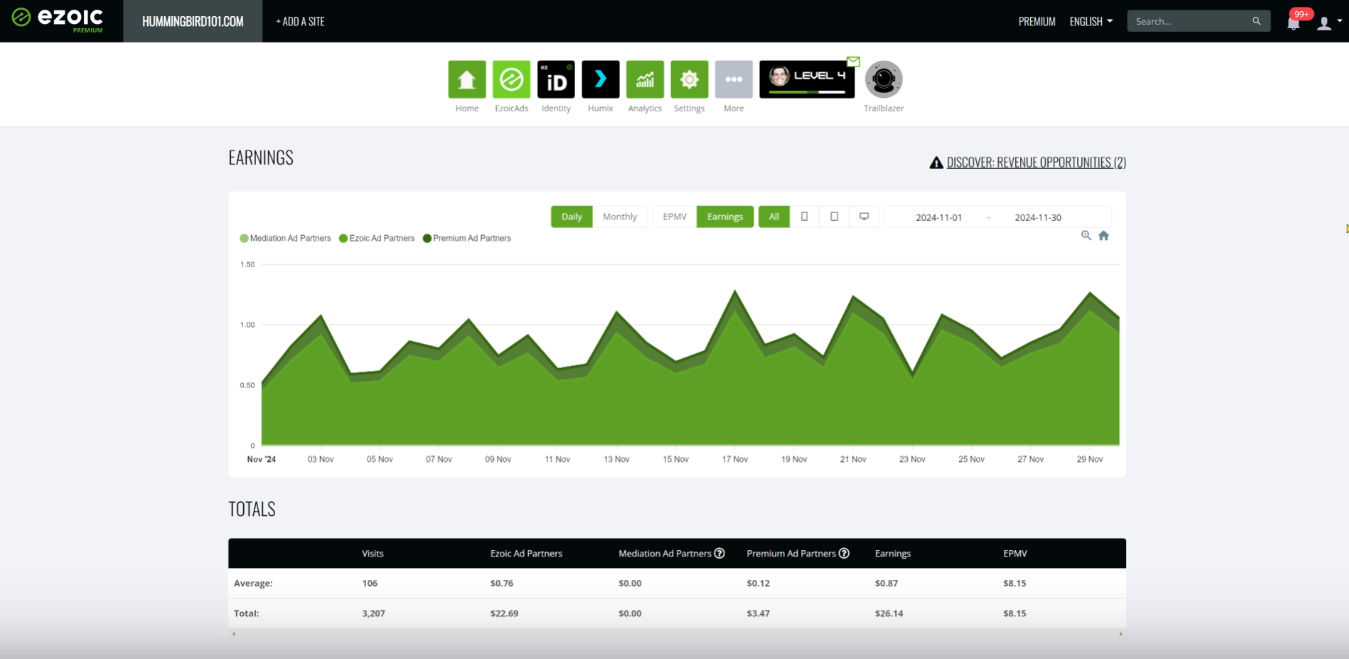
Task: Click the Trailblazer astronaut icon
Action: [884, 79]
